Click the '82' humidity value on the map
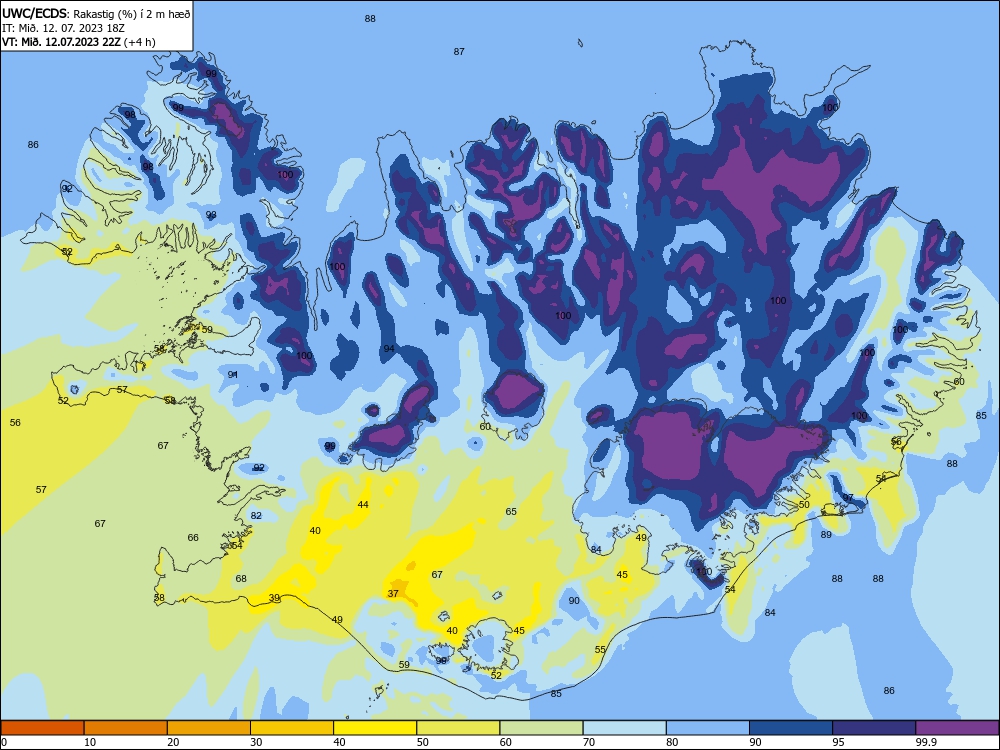The image size is (1000, 750). [x=256, y=515]
